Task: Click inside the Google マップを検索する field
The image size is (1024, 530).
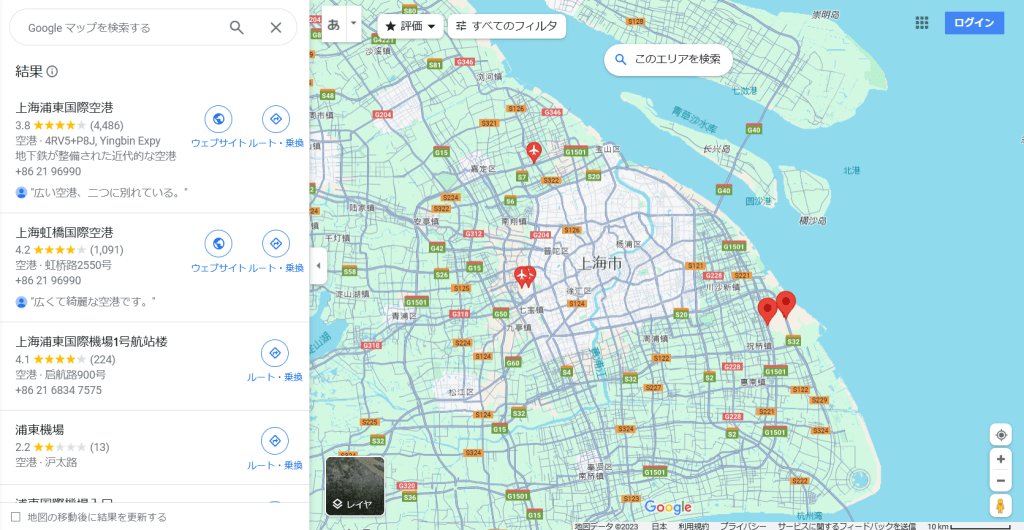Action: (x=120, y=28)
